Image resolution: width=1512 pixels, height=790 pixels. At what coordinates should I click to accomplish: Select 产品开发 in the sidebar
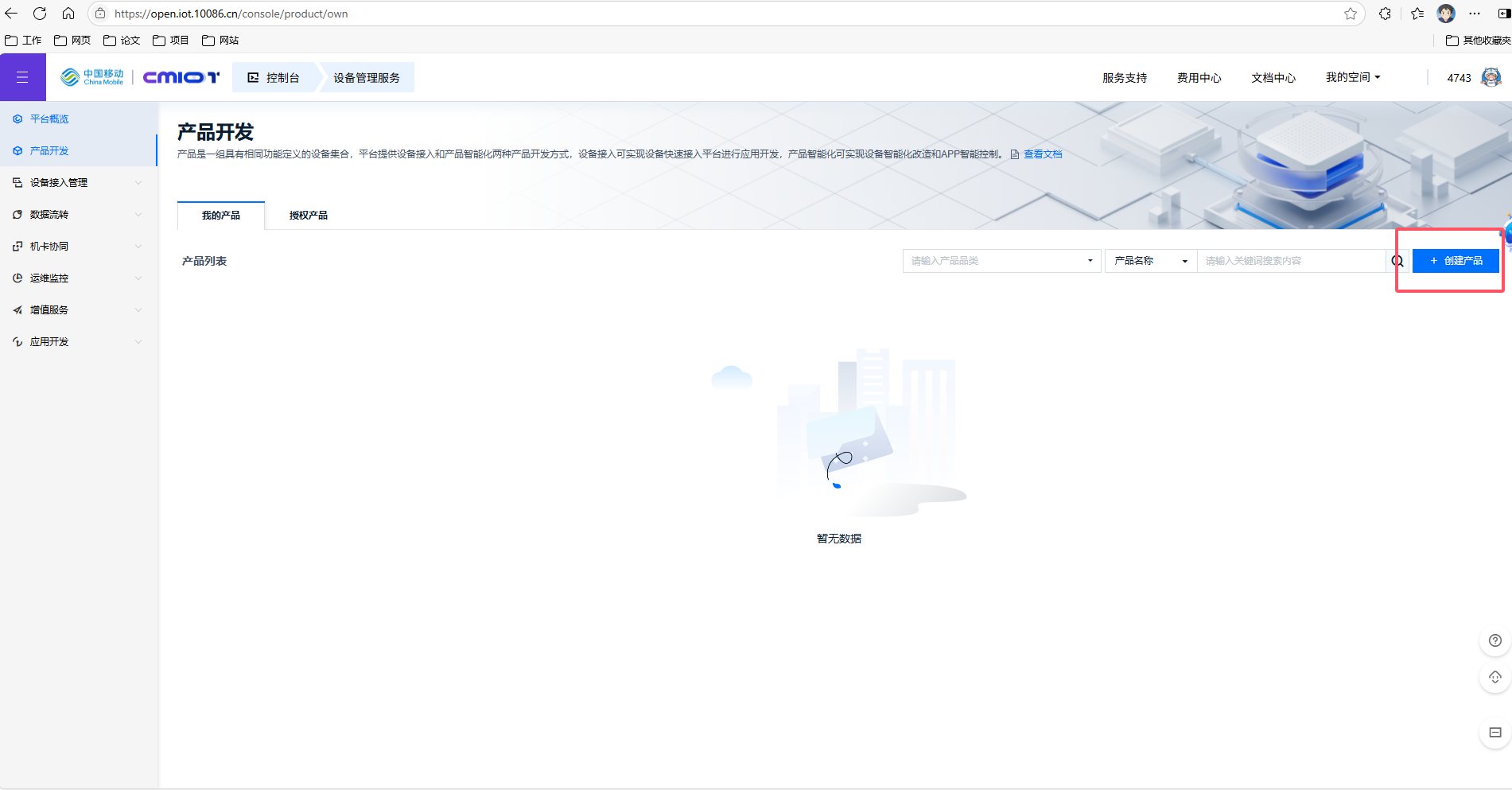[49, 150]
